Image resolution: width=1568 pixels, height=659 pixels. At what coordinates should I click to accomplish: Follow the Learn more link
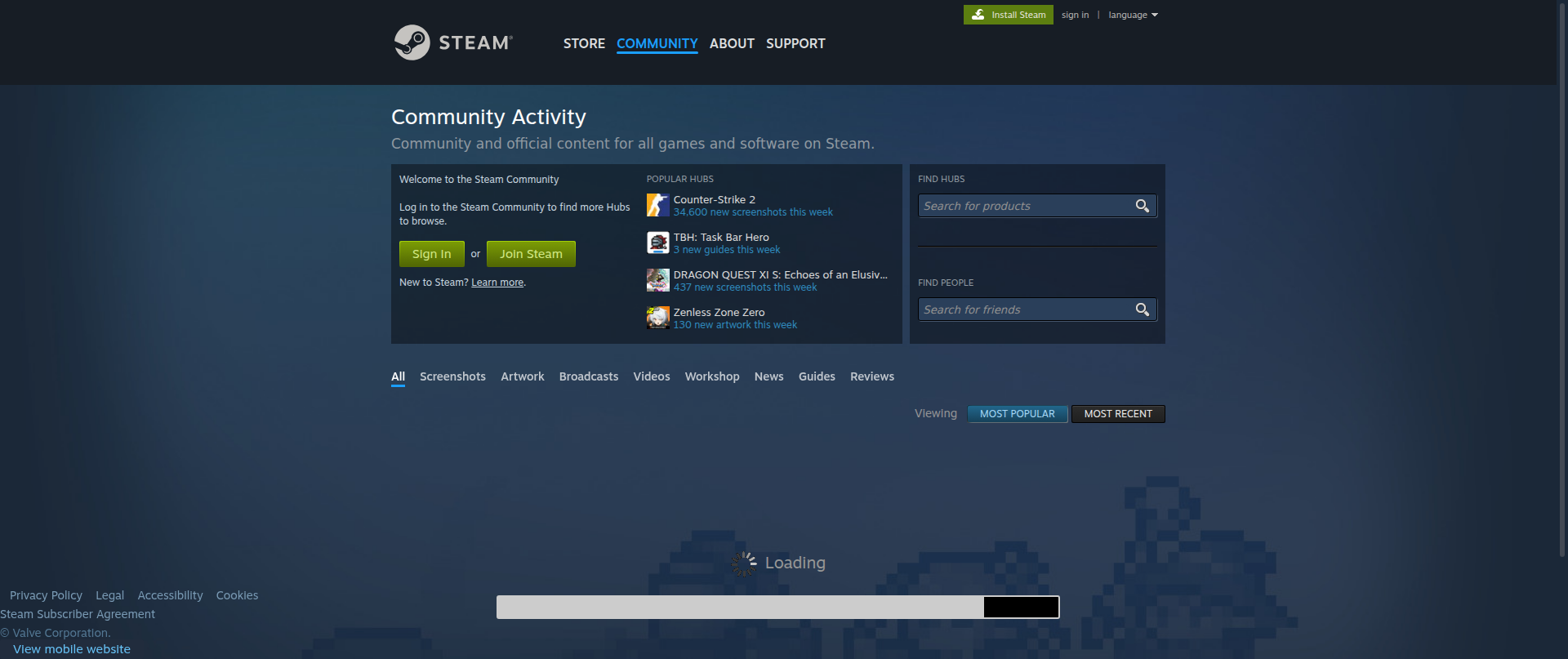pyautogui.click(x=497, y=283)
